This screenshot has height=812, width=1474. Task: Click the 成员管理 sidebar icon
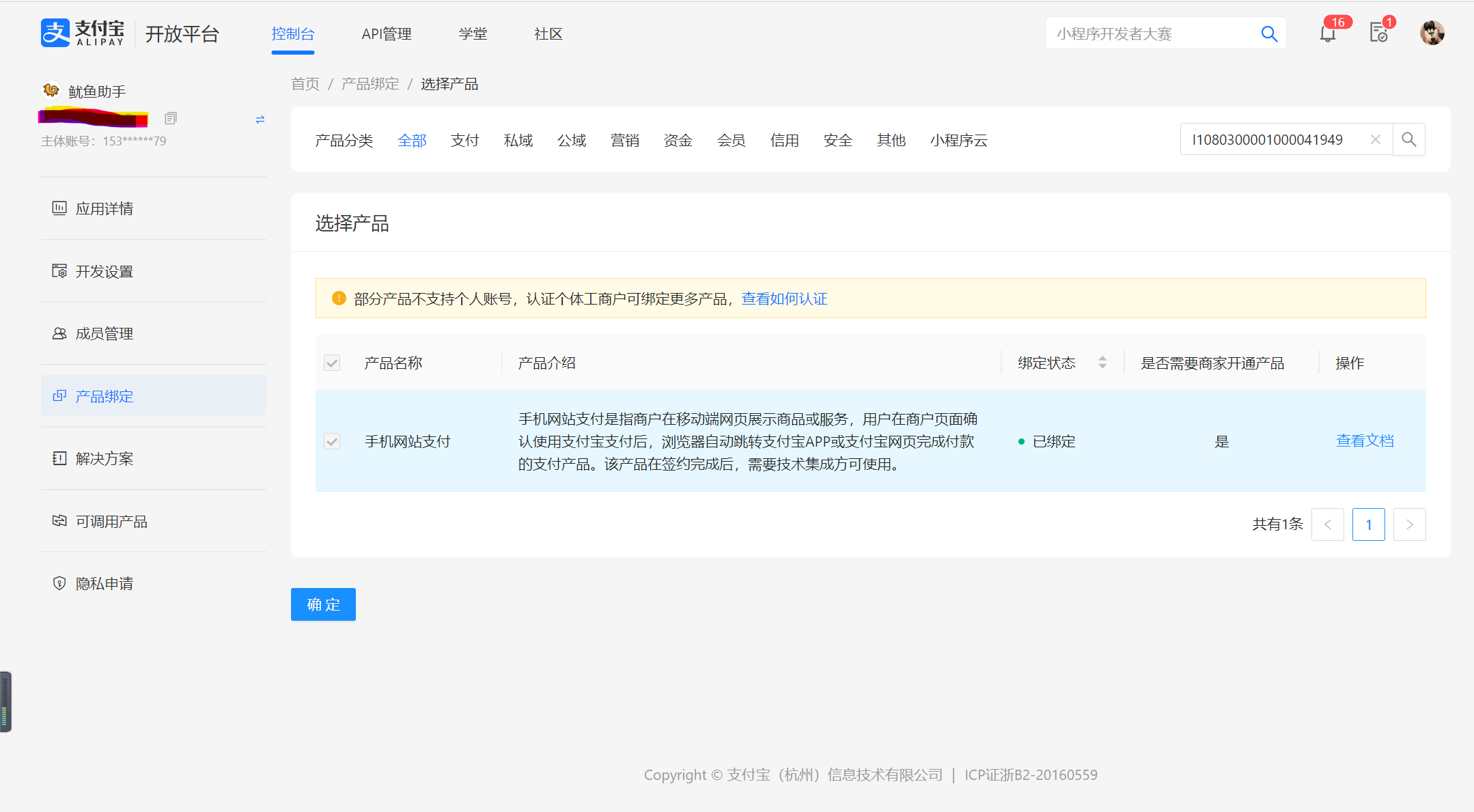(59, 333)
